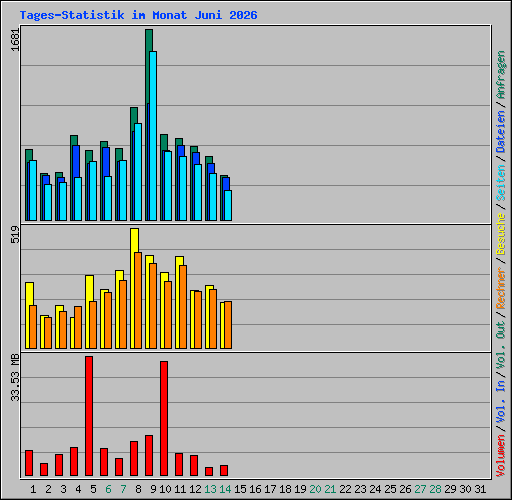Select day label '30' on the x-axis
The height and width of the screenshot is (500, 512).
pos(465,489)
